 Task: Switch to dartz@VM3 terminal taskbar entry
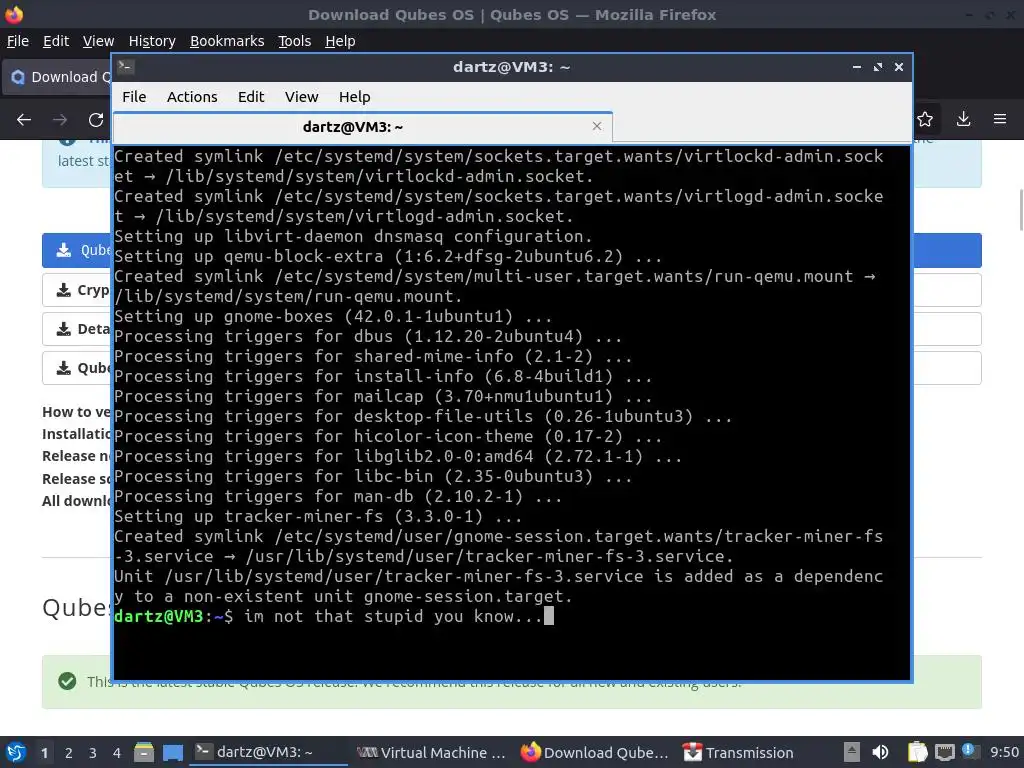tap(268, 752)
